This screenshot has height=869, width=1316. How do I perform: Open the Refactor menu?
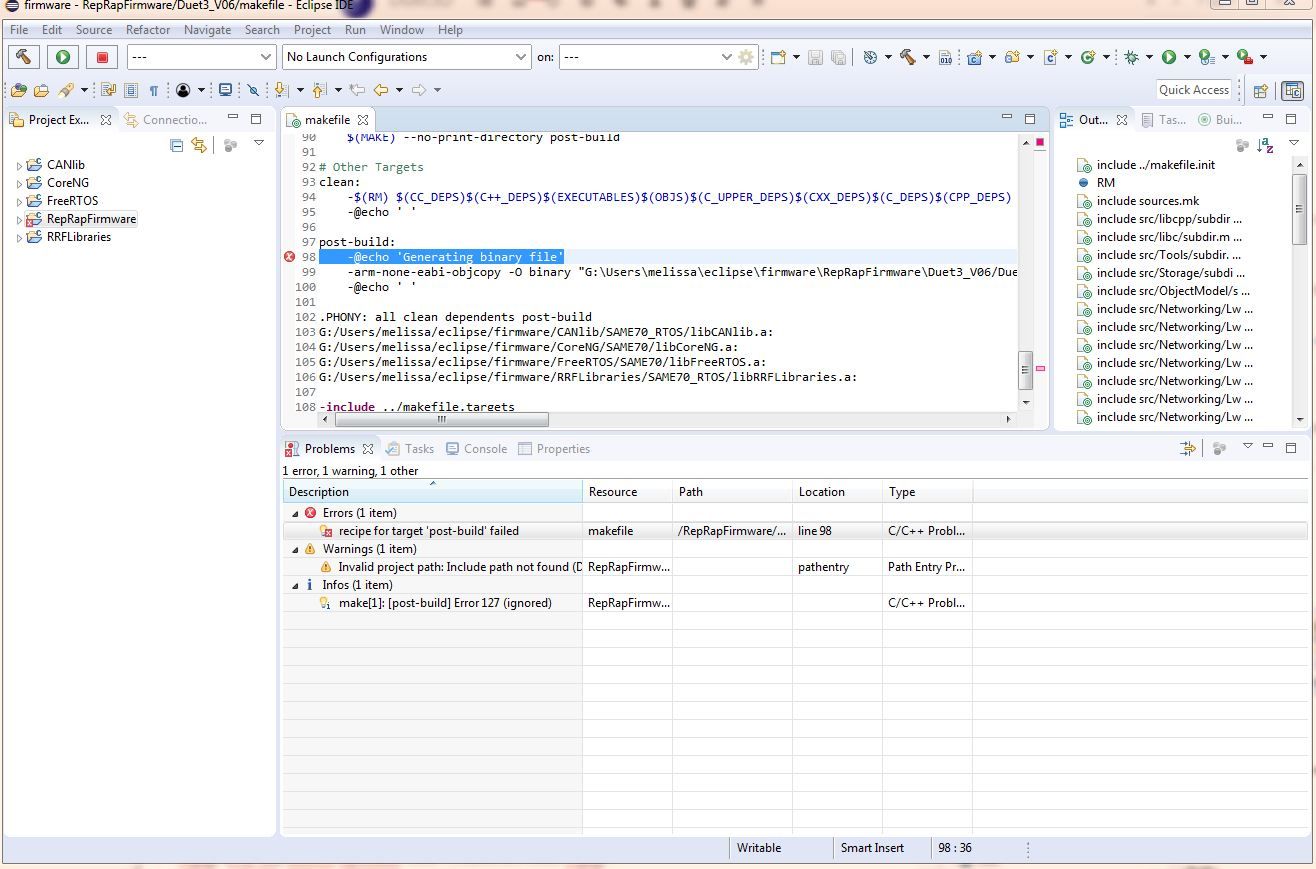point(147,30)
